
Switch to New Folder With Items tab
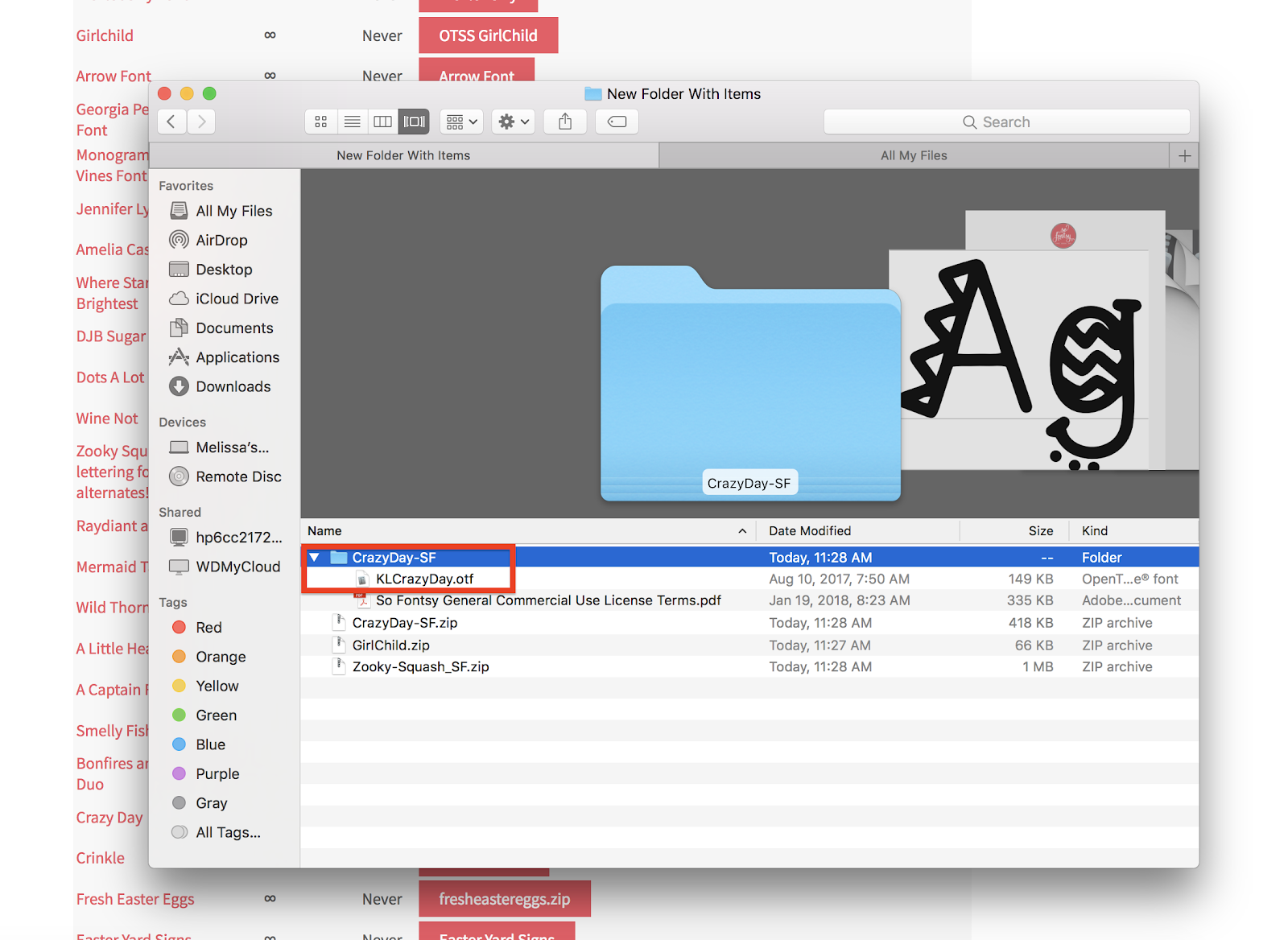403,155
